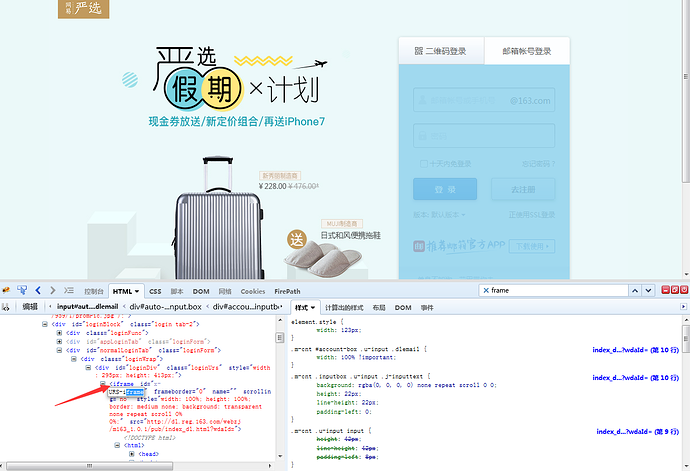Select the 二维码登录 login tab
Viewport: 690px width, 471px height.
tap(441, 51)
